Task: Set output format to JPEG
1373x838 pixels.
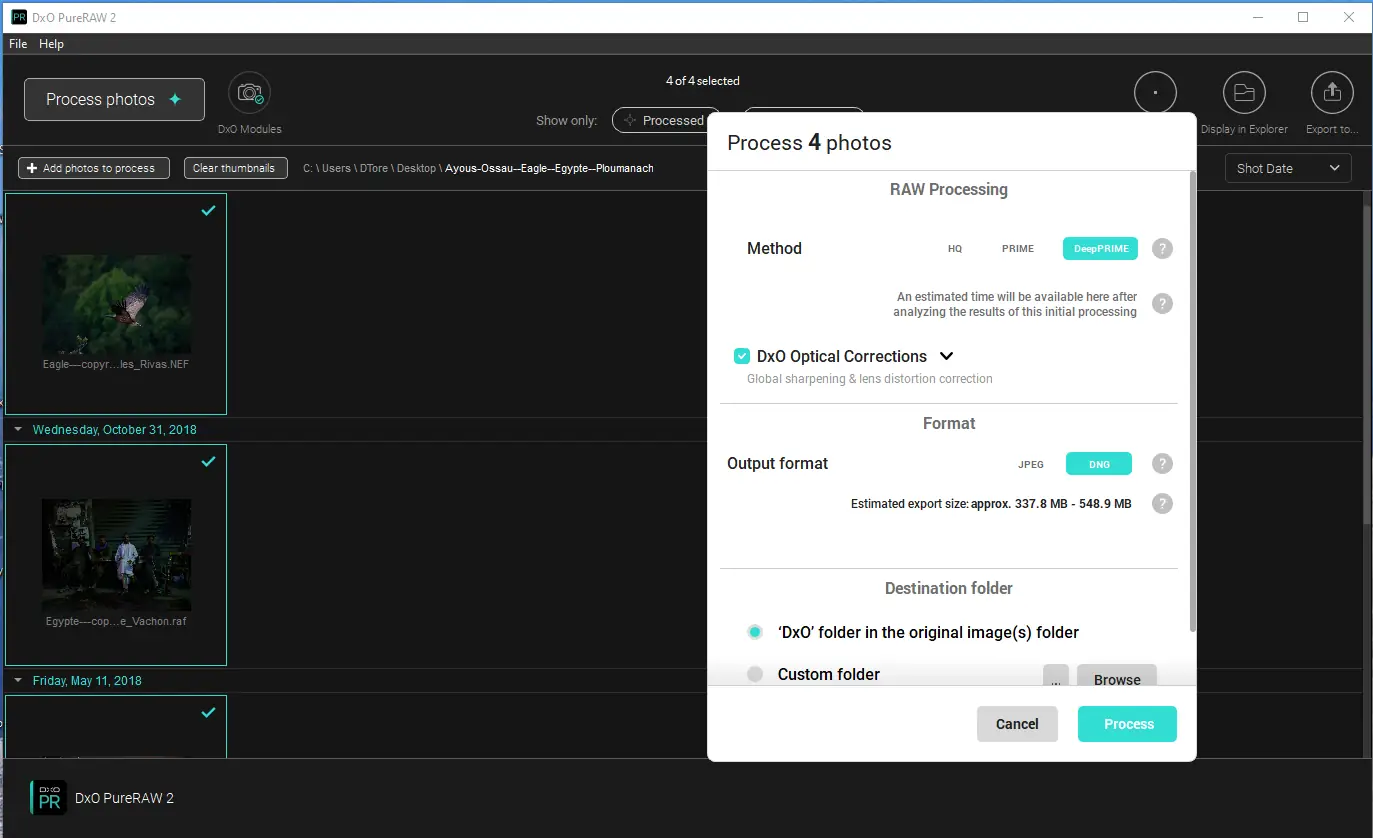Action: 1031,464
